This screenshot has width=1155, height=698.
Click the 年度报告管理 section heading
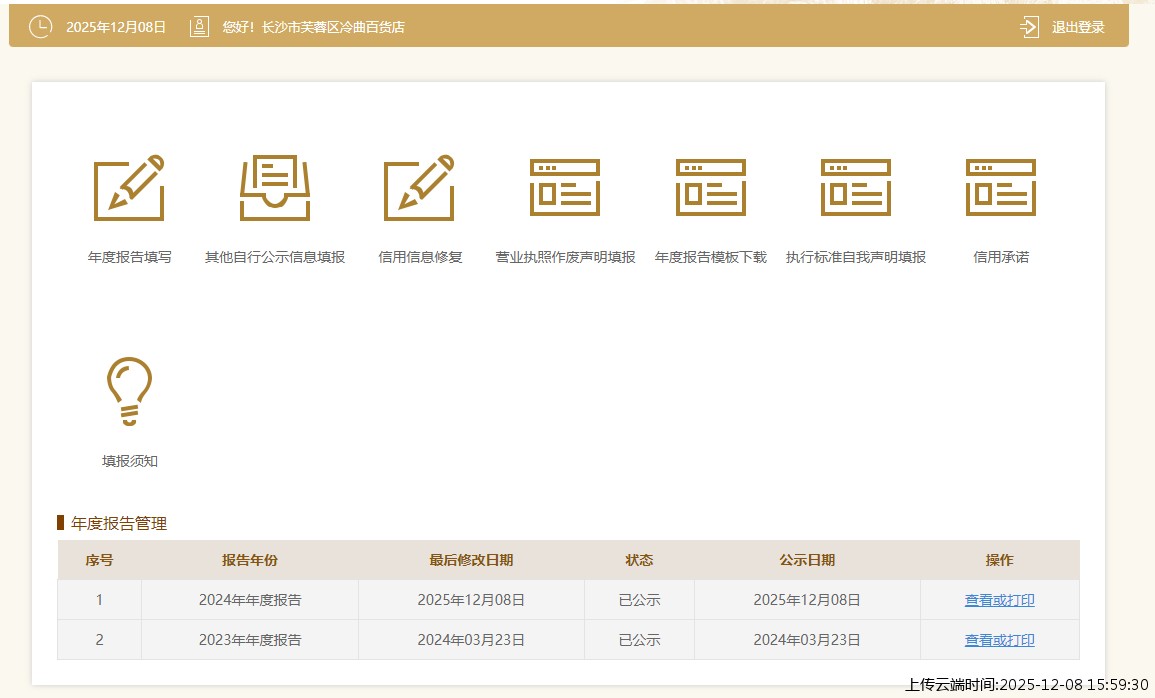pyautogui.click(x=119, y=523)
